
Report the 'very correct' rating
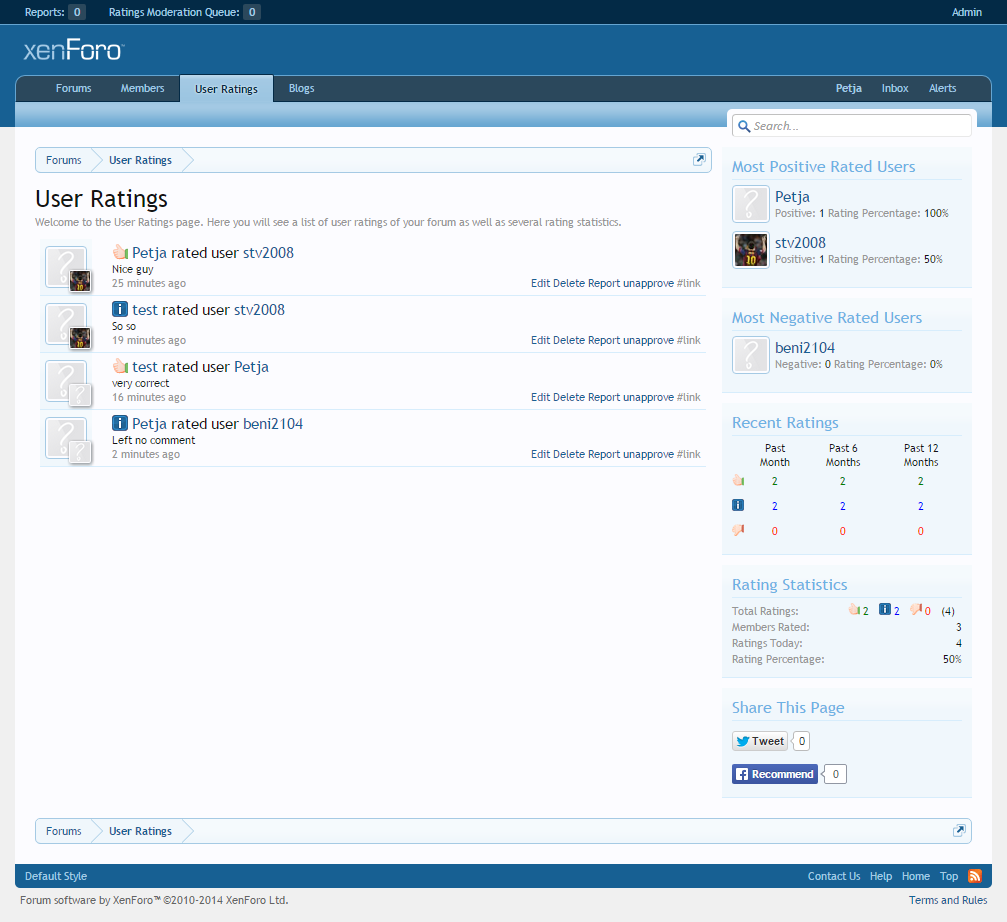[604, 397]
